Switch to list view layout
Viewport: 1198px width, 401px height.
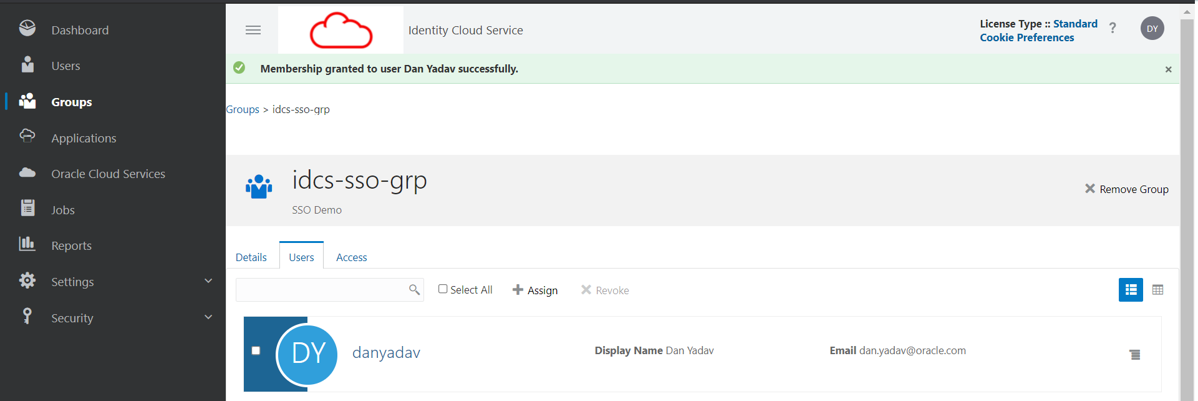click(1131, 289)
